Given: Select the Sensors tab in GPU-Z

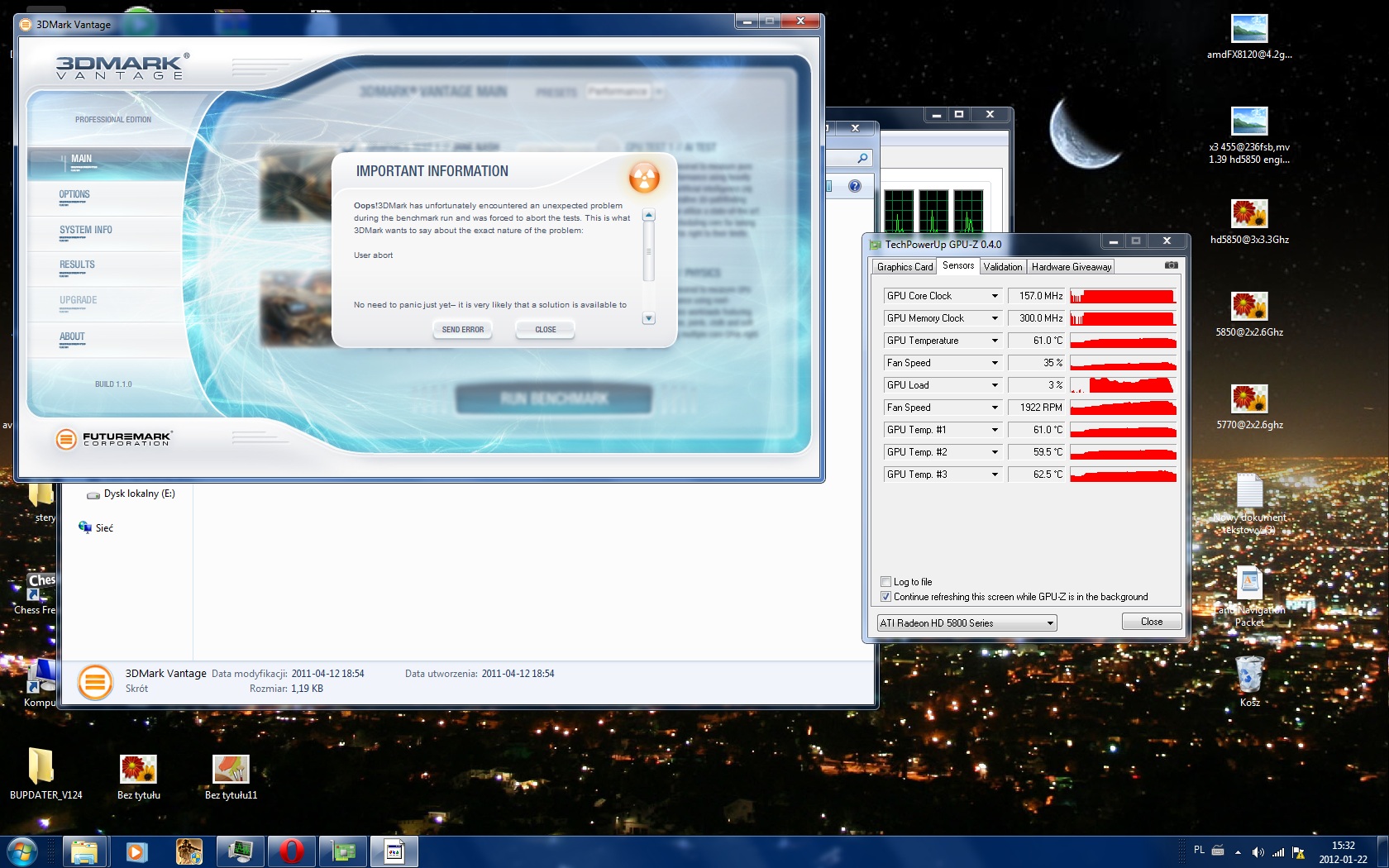Looking at the screenshot, I should pos(958,265).
